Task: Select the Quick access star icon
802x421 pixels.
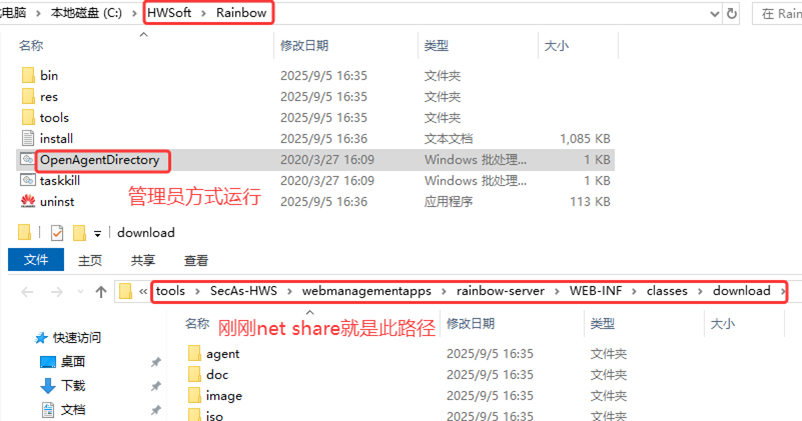Action: (41, 338)
